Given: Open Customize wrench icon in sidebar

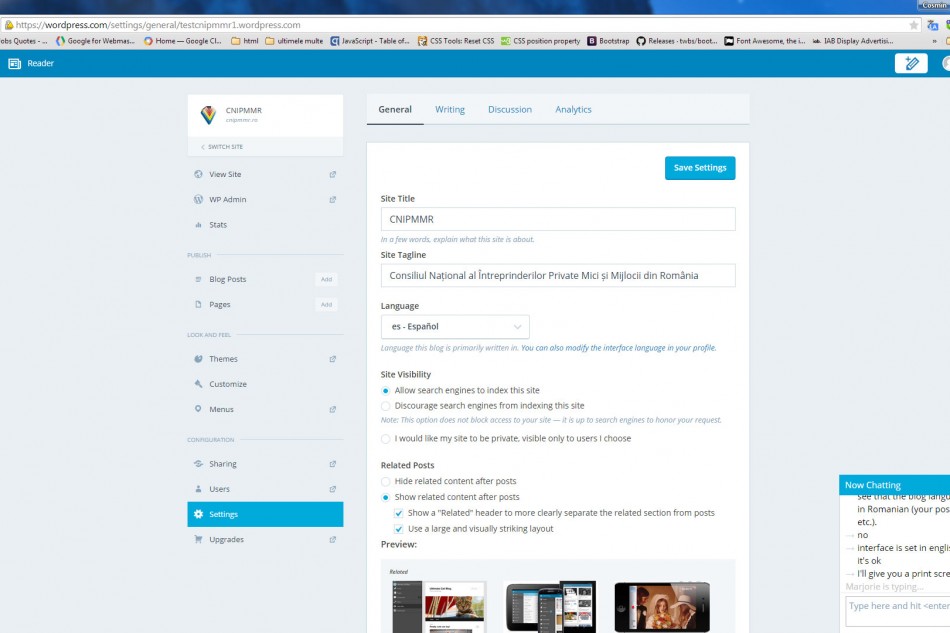Looking at the screenshot, I should tap(199, 384).
